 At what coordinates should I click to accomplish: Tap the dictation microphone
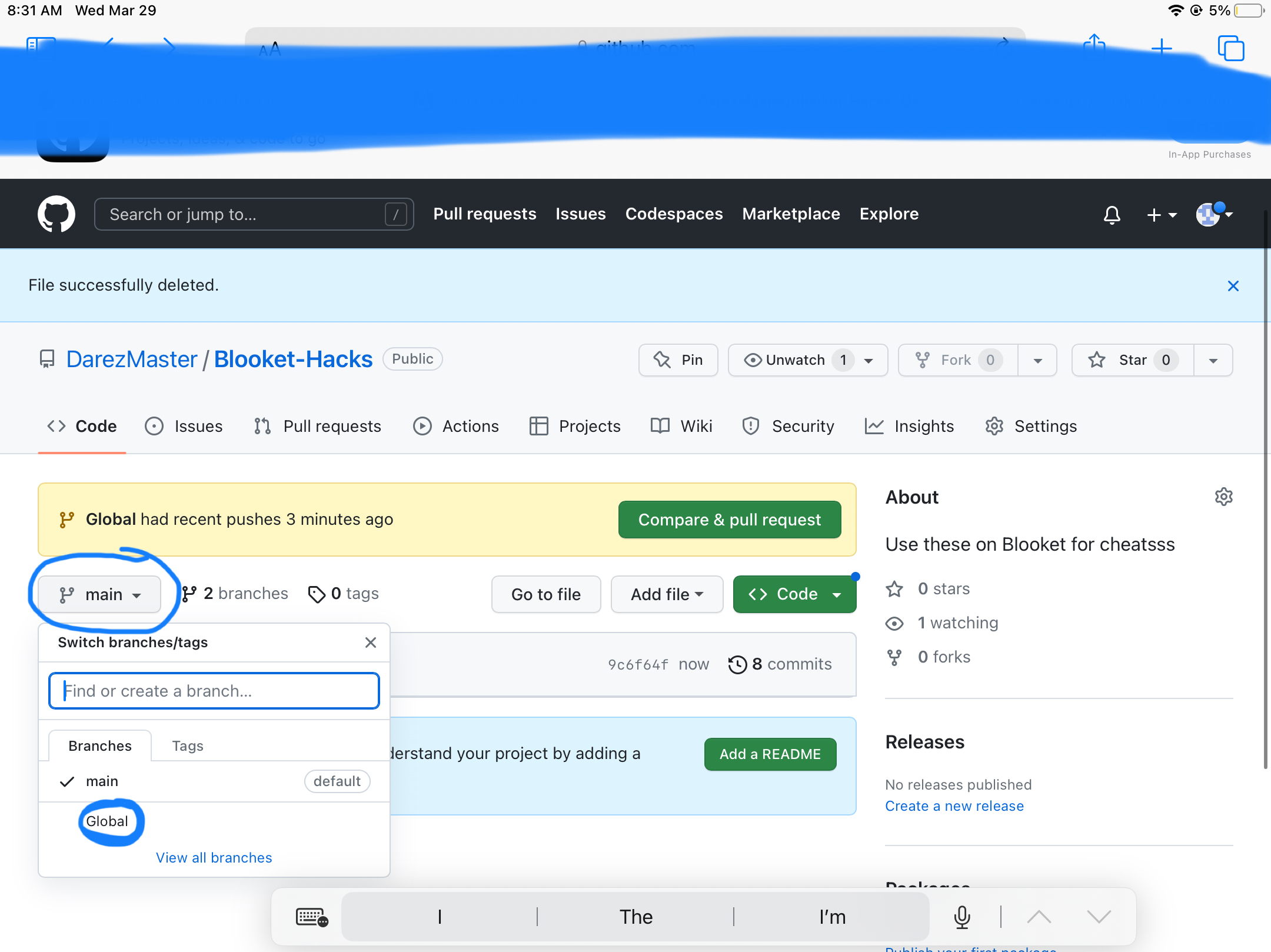click(x=963, y=917)
